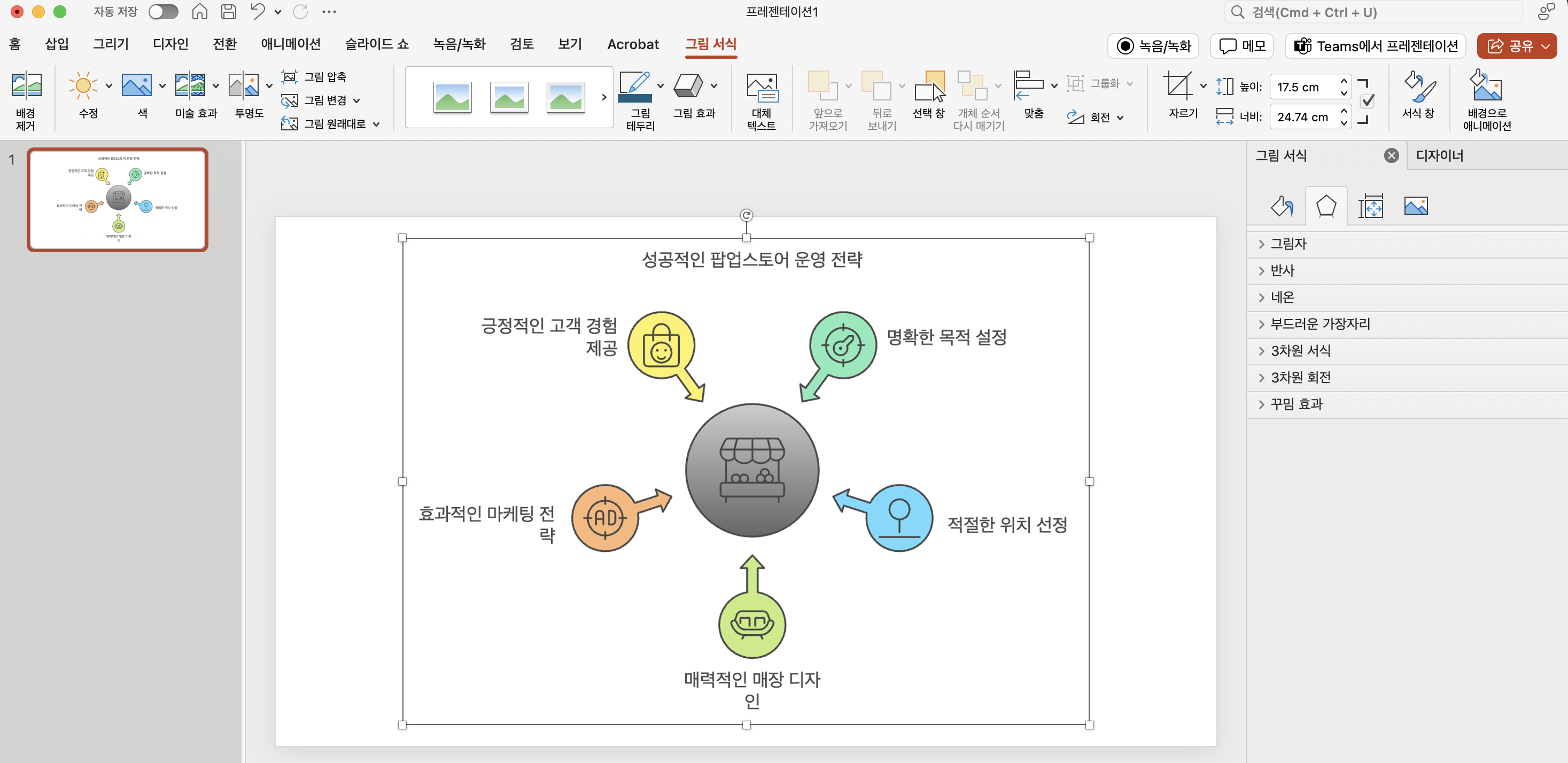Click the Picture Border (그림 테두리) pen icon
Viewport: 1568px width, 763px height.
pyautogui.click(x=634, y=86)
